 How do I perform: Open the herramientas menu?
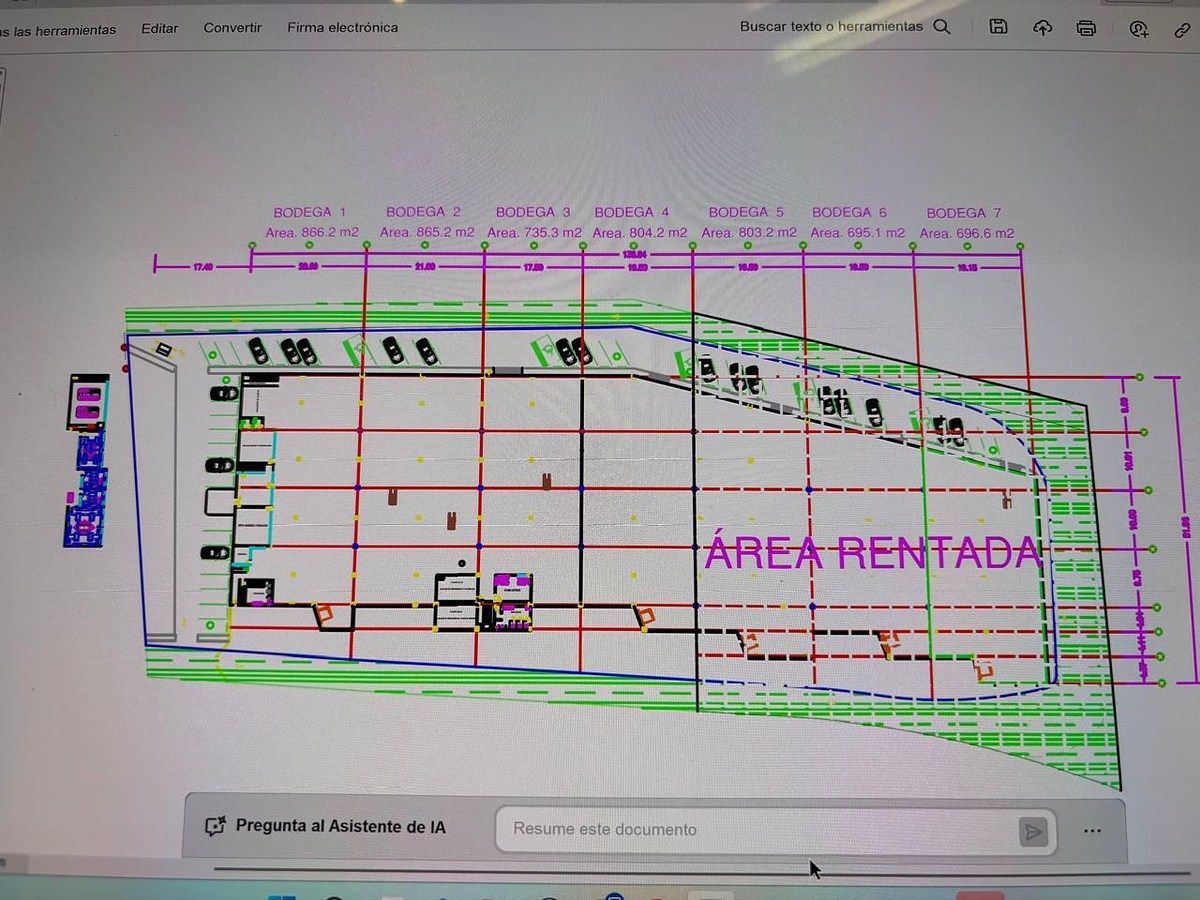pos(58,30)
